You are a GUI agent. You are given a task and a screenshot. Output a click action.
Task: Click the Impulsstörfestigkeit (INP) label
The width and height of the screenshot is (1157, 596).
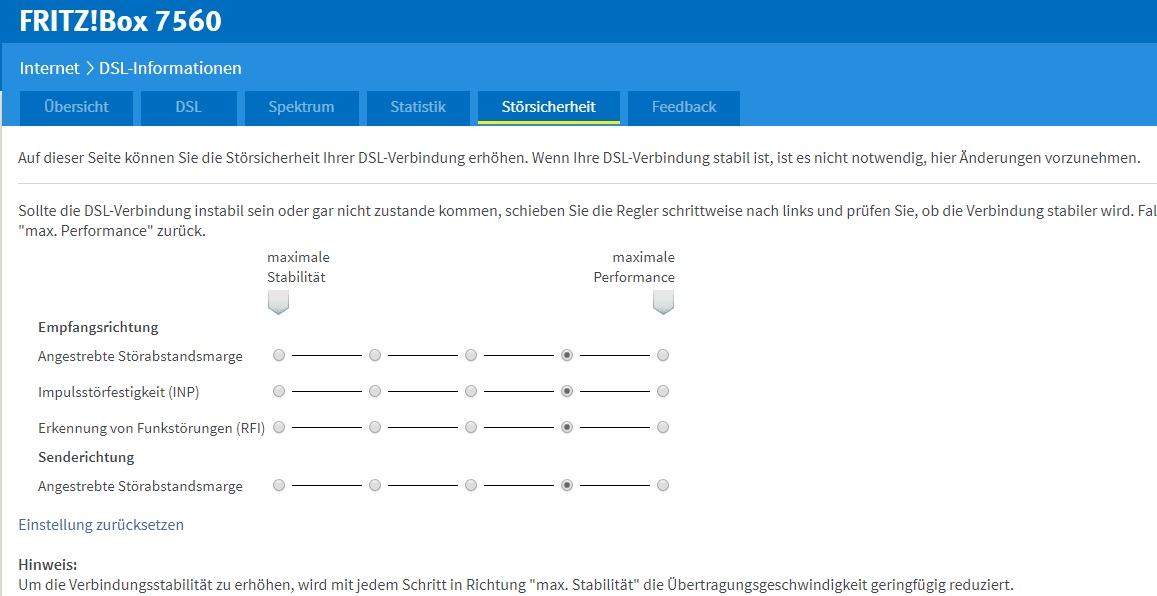(119, 392)
